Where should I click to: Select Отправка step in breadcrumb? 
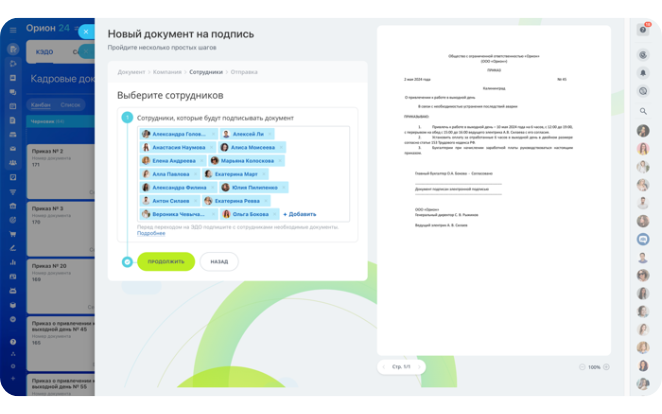click(x=244, y=72)
